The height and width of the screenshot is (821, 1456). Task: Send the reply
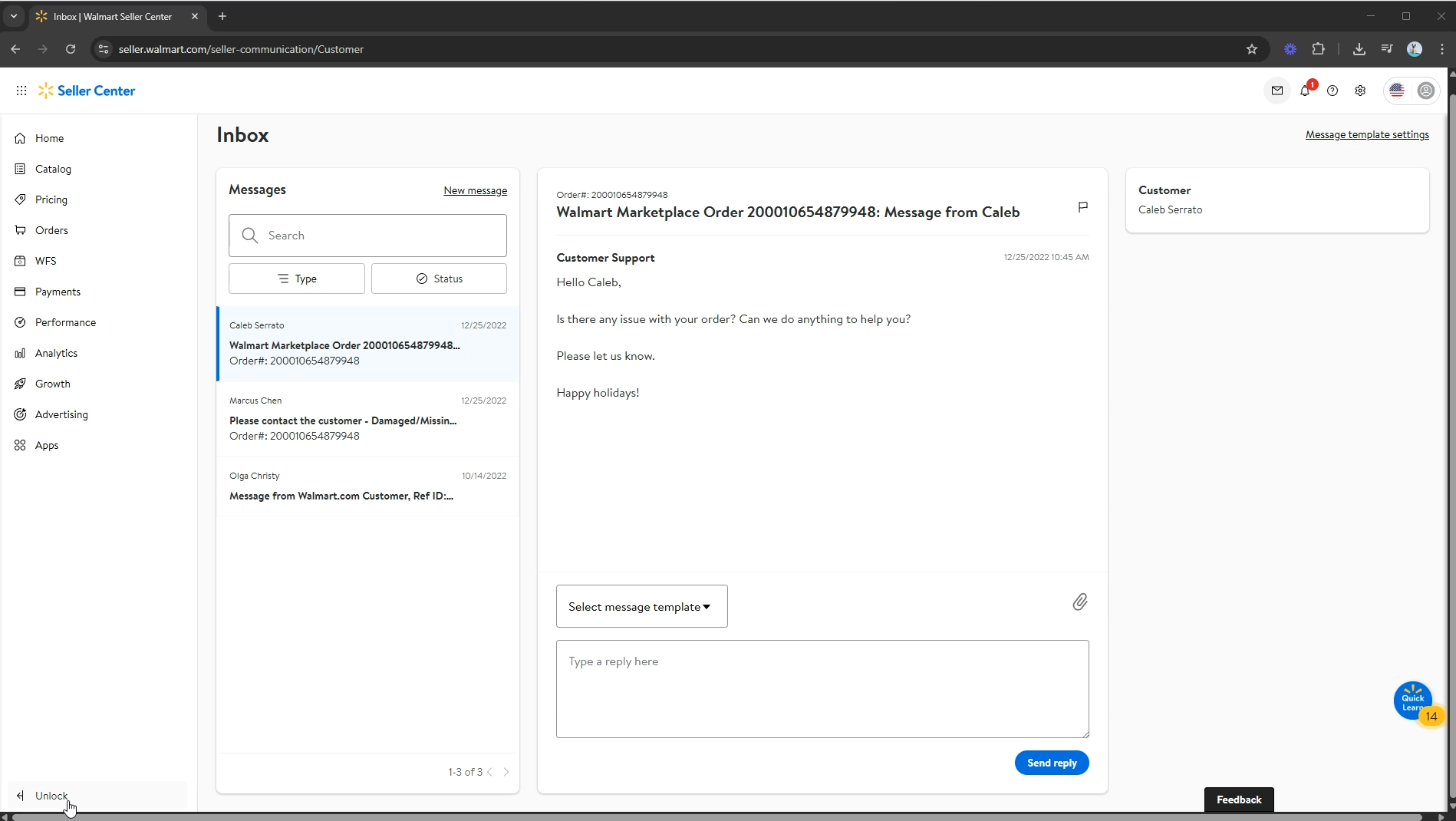point(1052,763)
